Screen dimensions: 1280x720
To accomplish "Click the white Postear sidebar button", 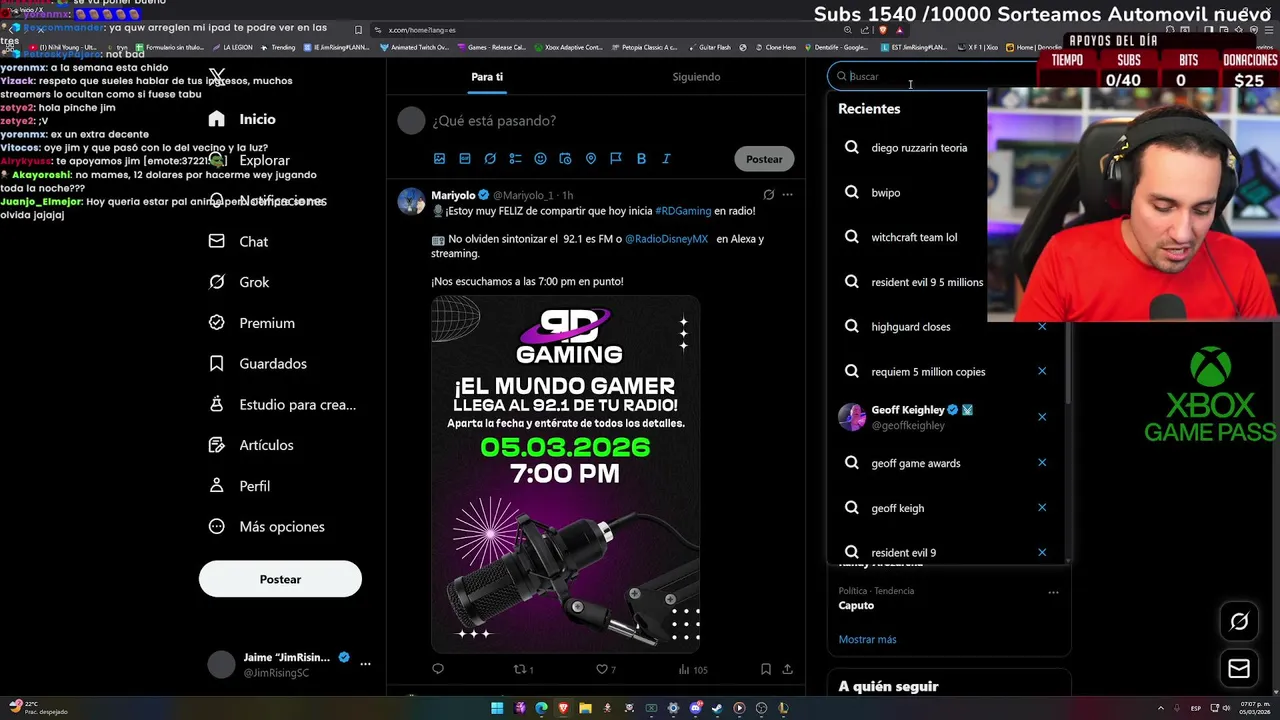I will pyautogui.click(x=280, y=579).
